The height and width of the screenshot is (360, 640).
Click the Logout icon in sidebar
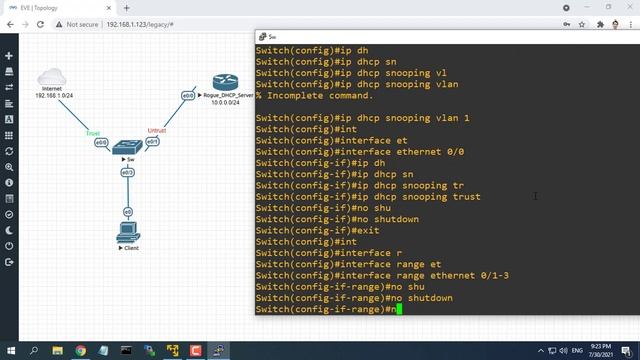9,262
